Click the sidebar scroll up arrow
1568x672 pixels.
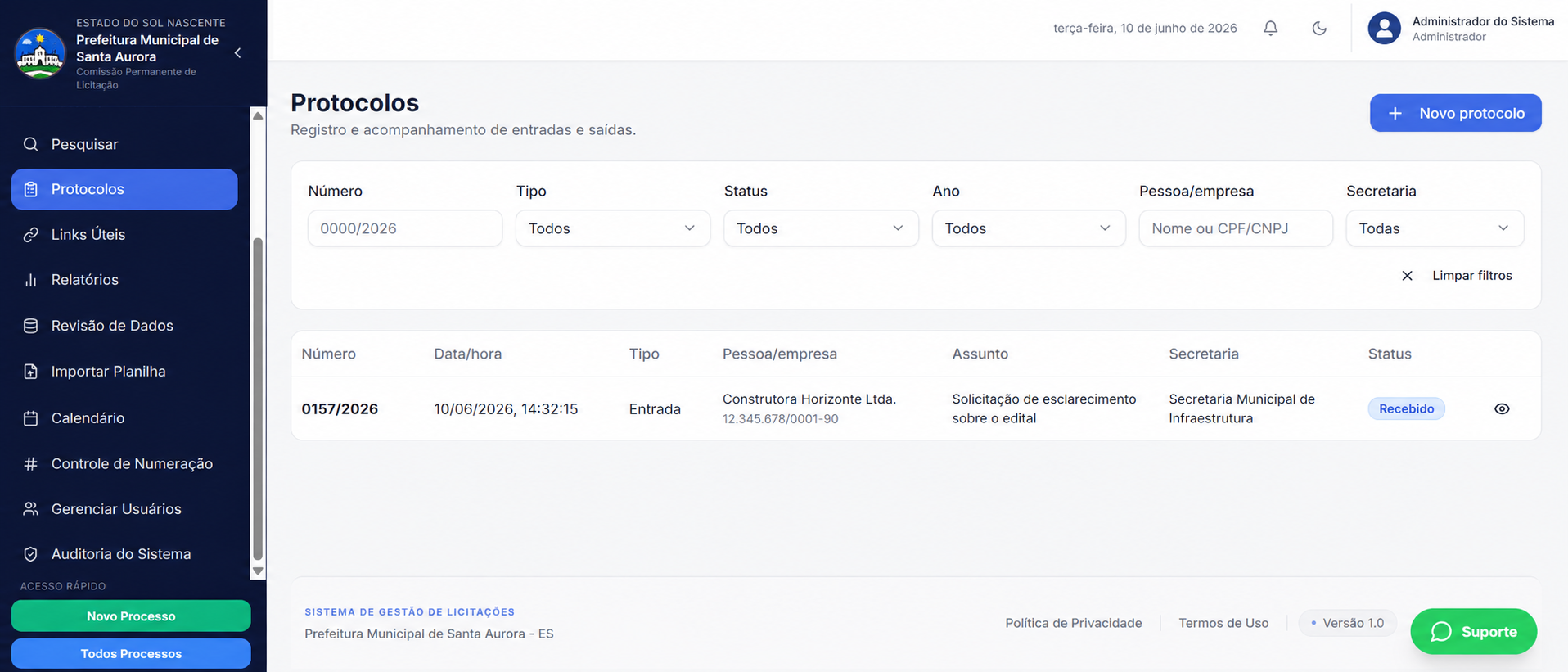[x=258, y=116]
